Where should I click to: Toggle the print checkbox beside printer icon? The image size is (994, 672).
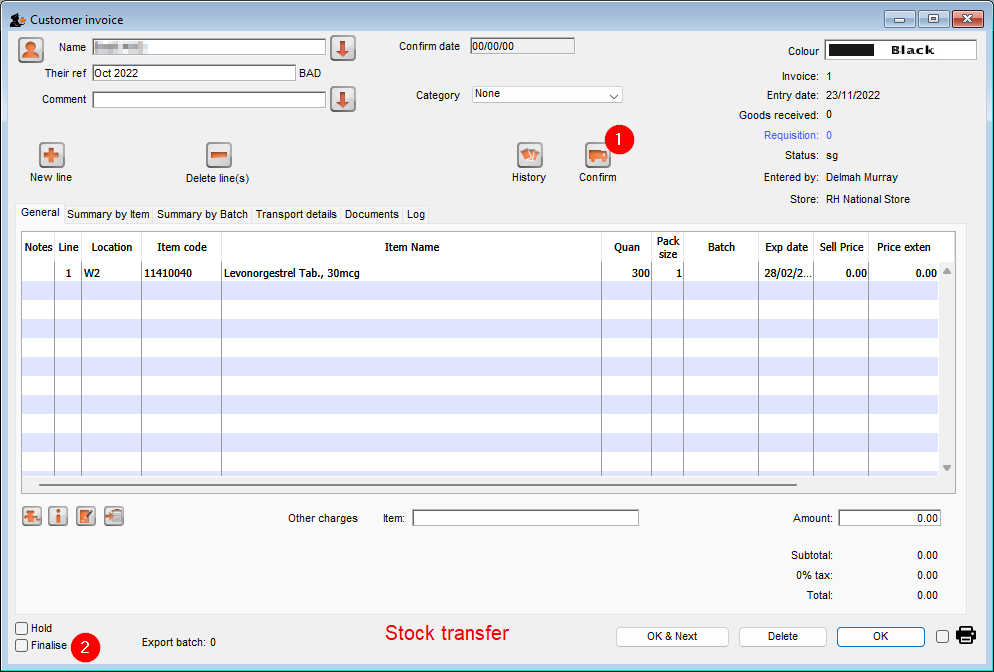[942, 636]
